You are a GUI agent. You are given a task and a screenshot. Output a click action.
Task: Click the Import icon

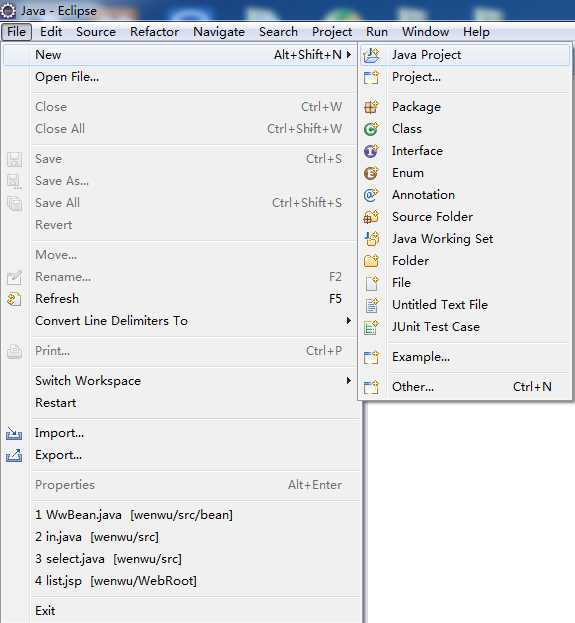(x=14, y=433)
